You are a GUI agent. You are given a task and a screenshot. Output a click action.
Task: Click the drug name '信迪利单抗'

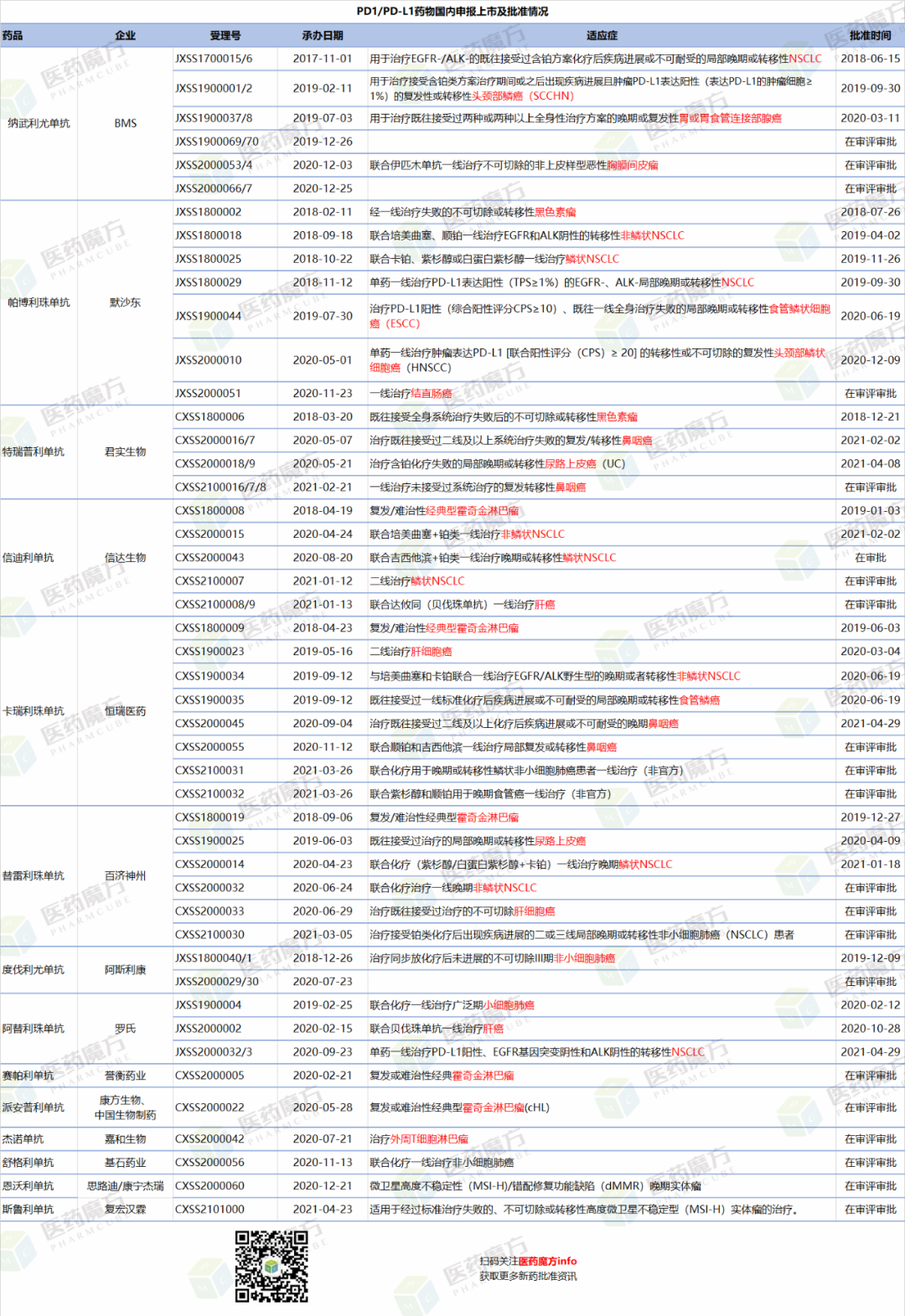click(x=28, y=557)
